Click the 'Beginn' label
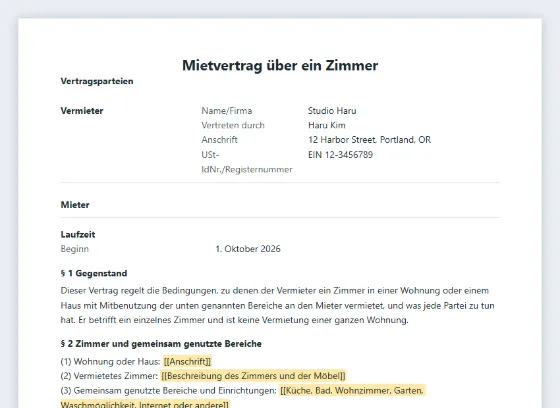The height and width of the screenshot is (408, 560). pyautogui.click(x=75, y=249)
